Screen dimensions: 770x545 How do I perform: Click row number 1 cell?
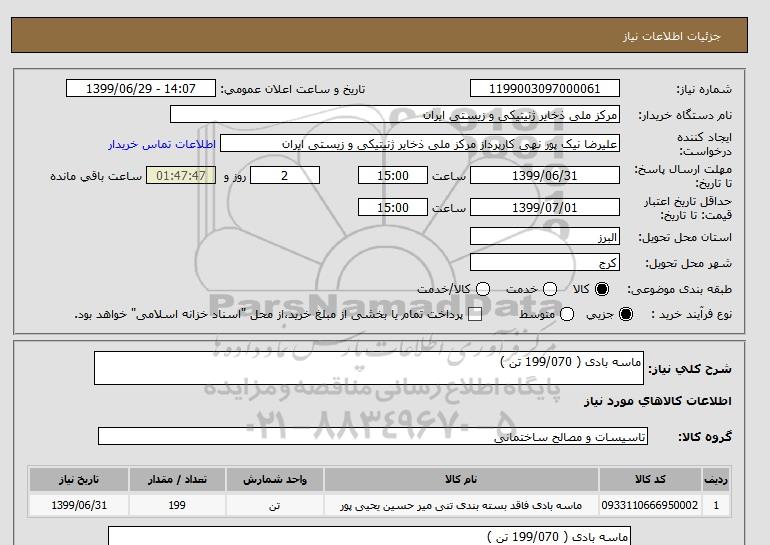coord(716,505)
